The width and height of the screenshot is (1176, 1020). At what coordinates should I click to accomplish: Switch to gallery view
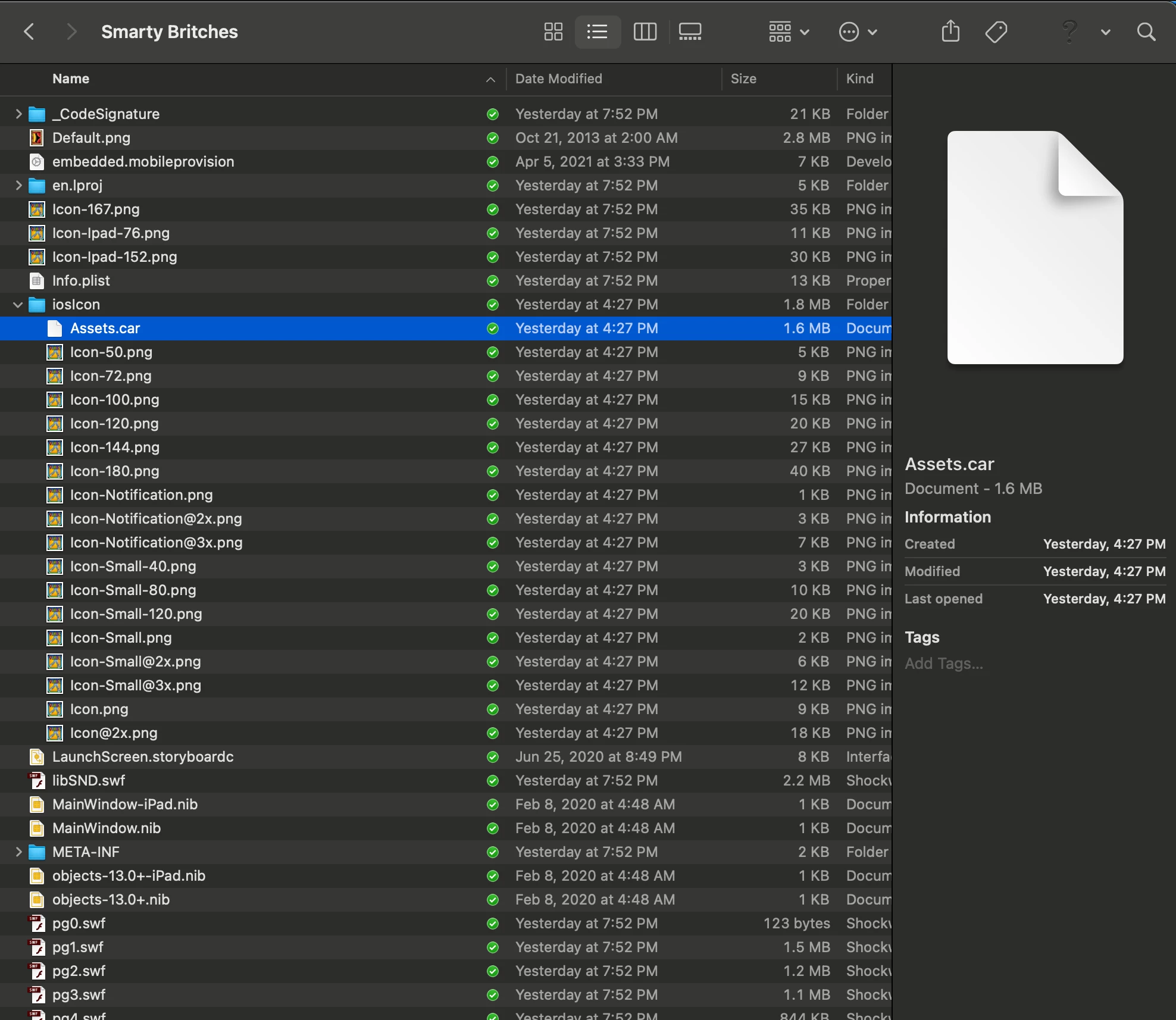pyautogui.click(x=690, y=32)
